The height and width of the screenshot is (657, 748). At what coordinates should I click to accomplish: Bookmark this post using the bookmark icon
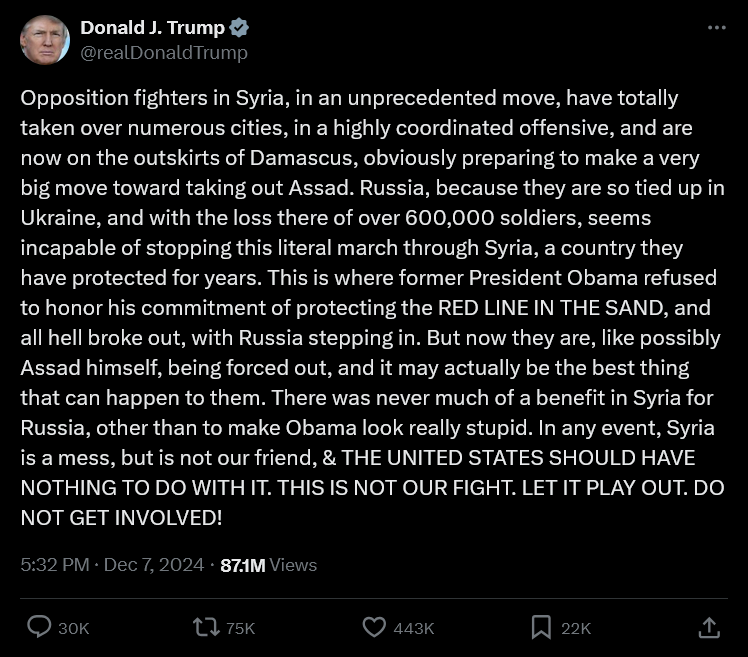(541, 627)
